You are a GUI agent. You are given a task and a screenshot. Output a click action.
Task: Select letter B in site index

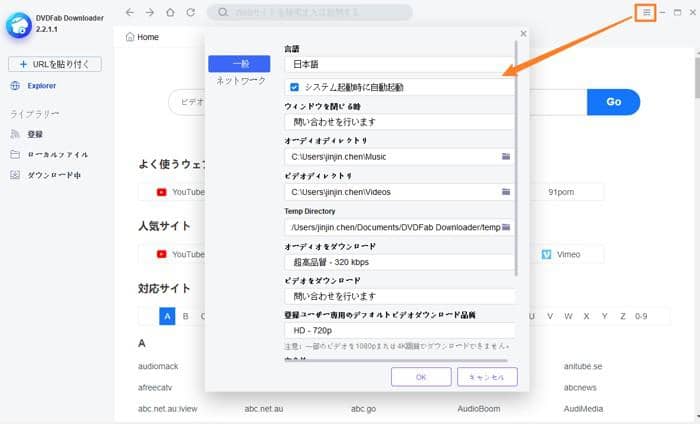click(185, 316)
